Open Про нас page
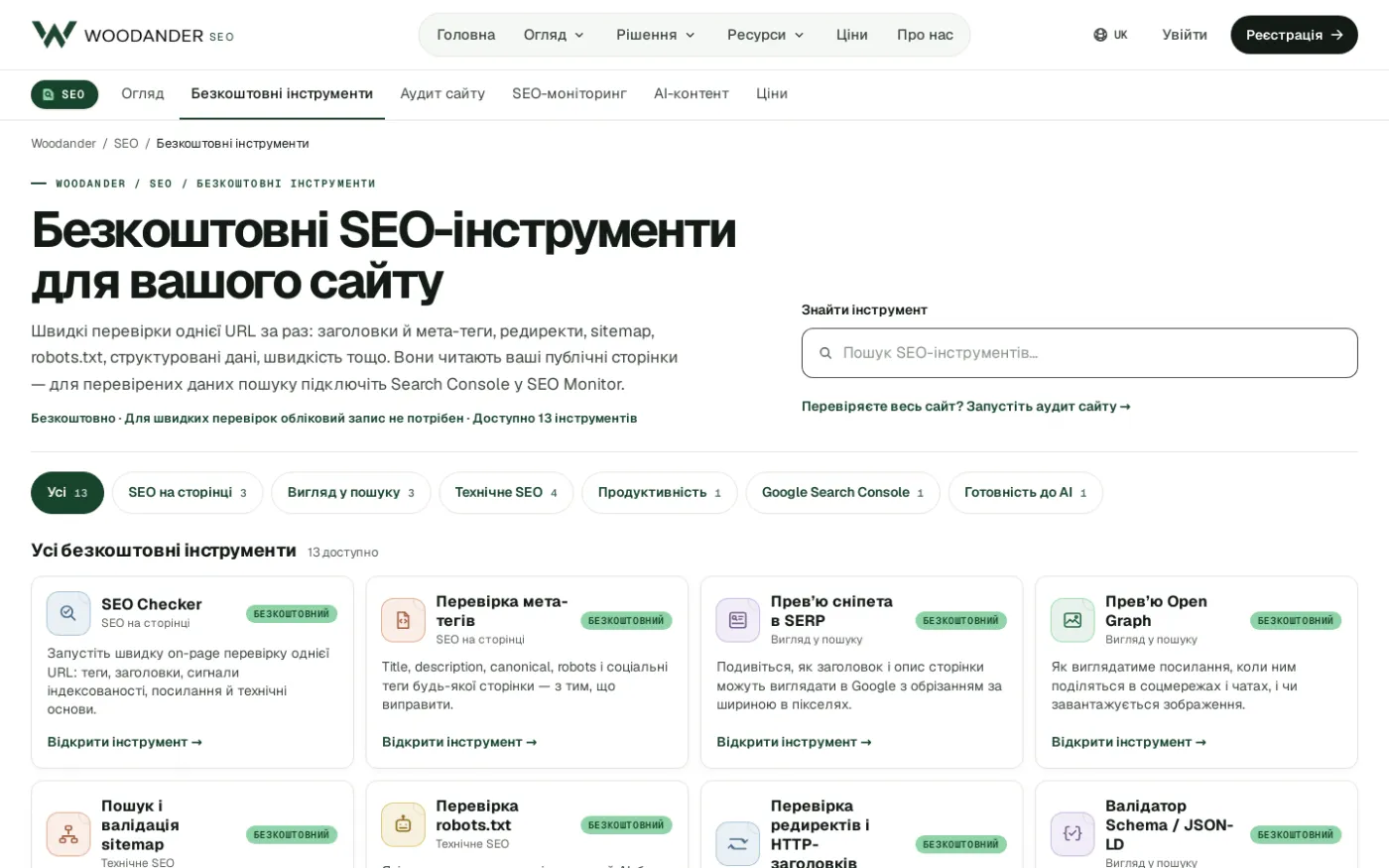 point(925,35)
